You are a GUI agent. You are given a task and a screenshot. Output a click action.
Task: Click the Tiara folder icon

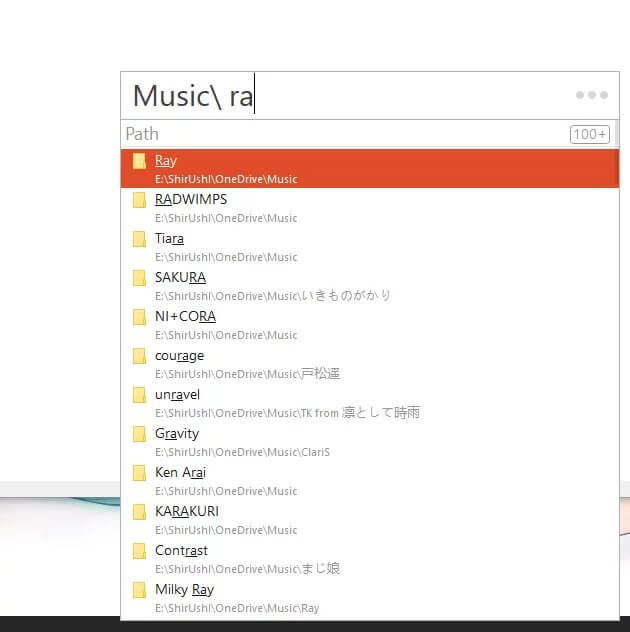(x=139, y=239)
